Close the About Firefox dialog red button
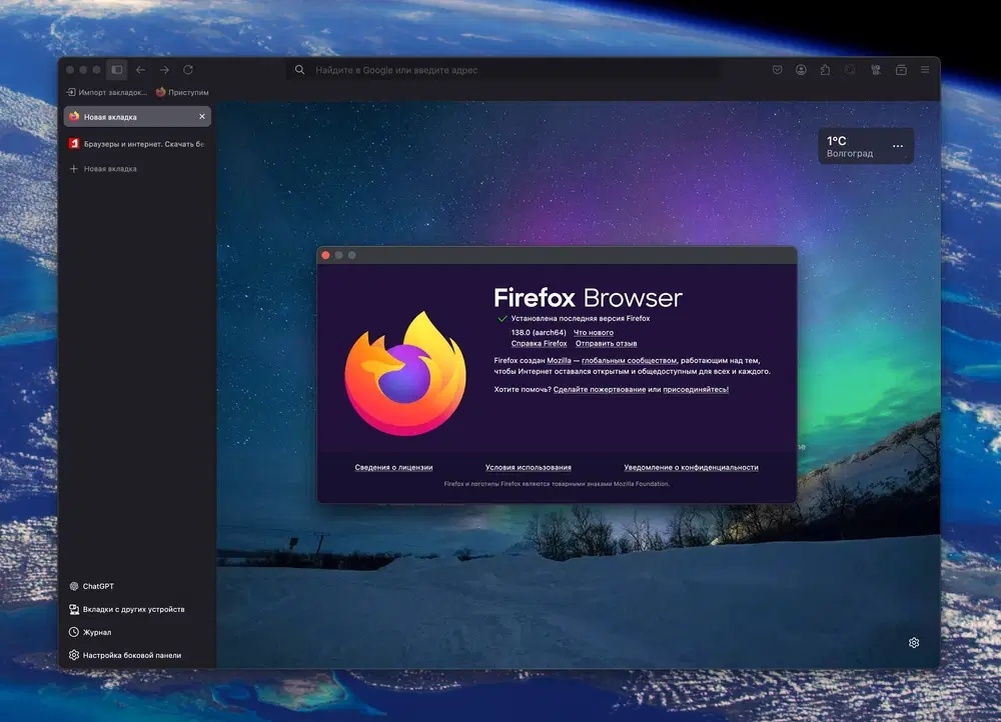Image resolution: width=1001 pixels, height=722 pixels. 326,255
